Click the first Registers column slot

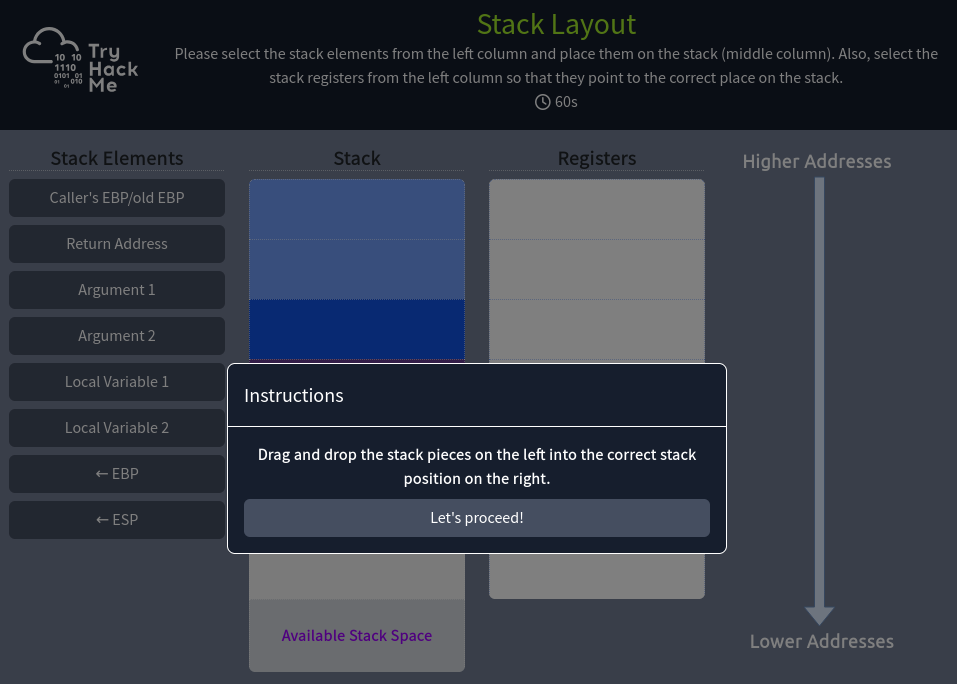pos(597,209)
